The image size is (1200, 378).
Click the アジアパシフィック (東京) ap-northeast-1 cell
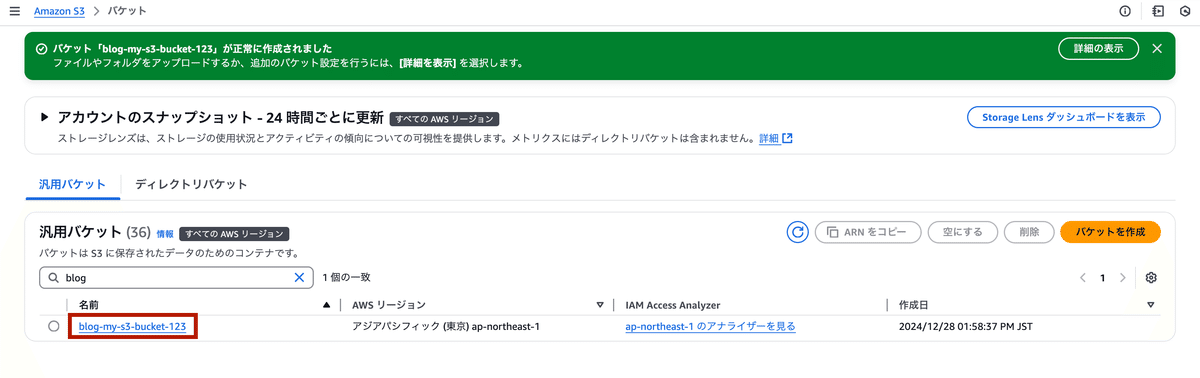[446, 326]
